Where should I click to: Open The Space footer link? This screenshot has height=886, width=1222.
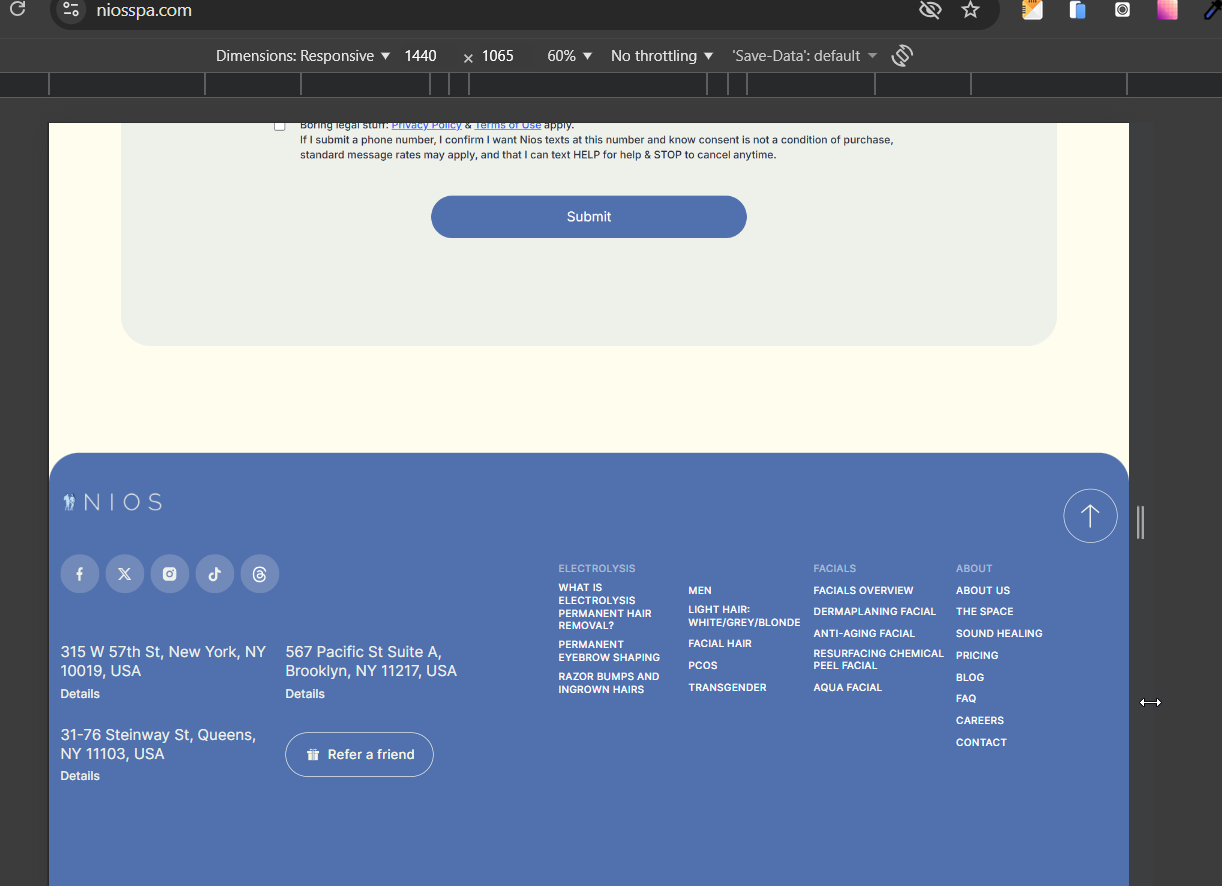click(985, 612)
